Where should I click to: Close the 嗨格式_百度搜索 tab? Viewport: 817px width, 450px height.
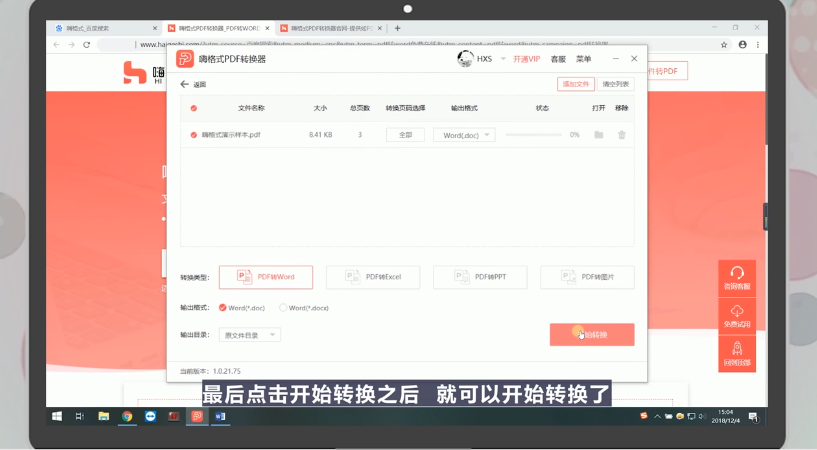155,28
